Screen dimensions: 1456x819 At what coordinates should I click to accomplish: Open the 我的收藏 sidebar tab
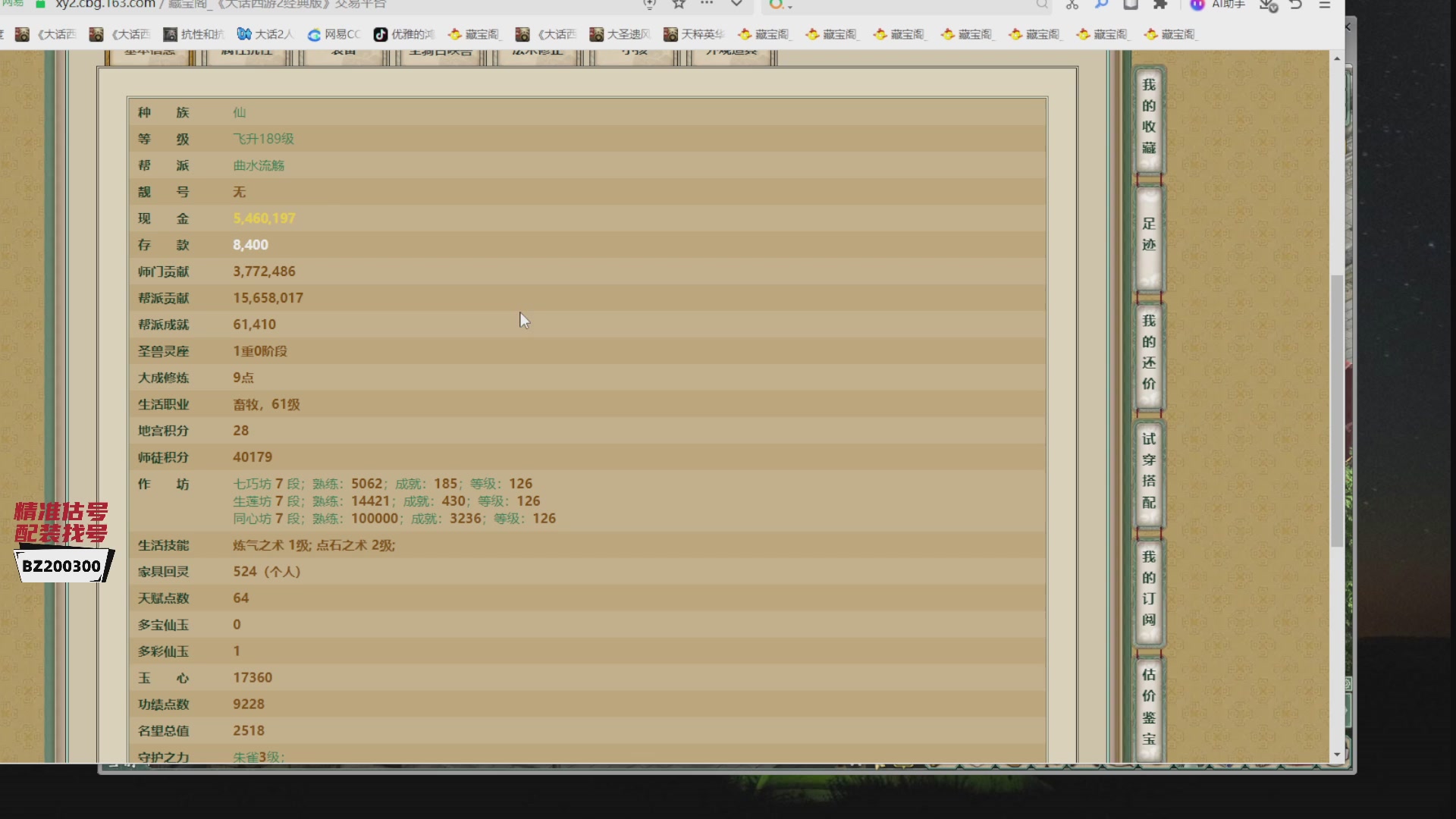1149,118
